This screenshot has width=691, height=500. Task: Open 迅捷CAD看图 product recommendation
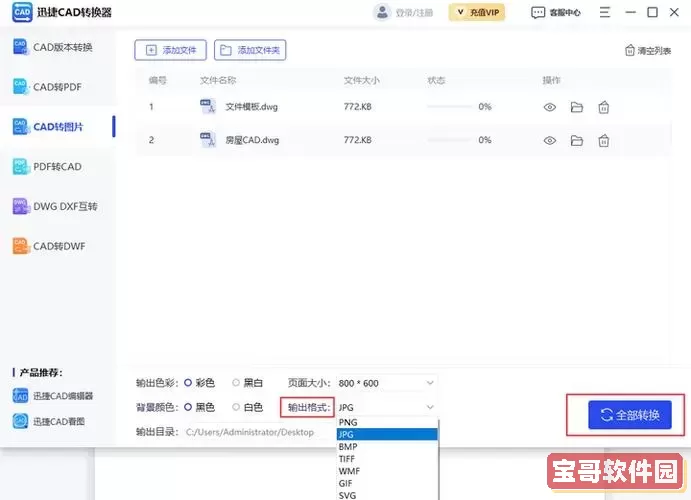48,421
